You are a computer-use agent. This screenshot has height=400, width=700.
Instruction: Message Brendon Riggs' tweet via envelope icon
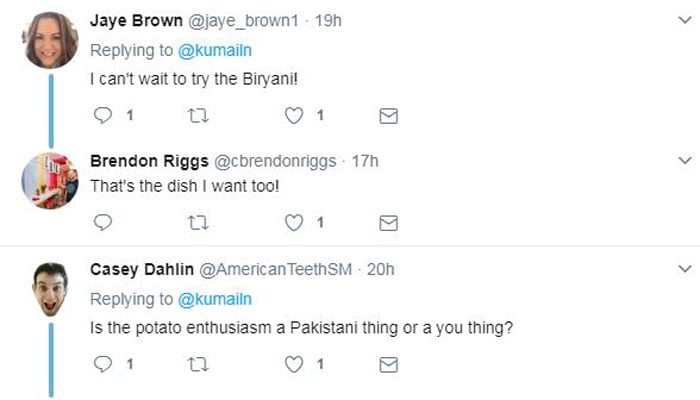tap(389, 222)
